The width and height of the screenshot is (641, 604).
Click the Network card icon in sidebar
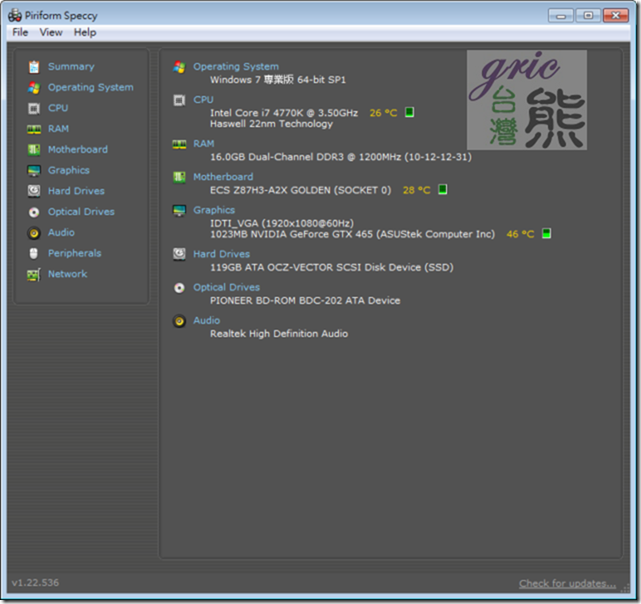tap(34, 274)
